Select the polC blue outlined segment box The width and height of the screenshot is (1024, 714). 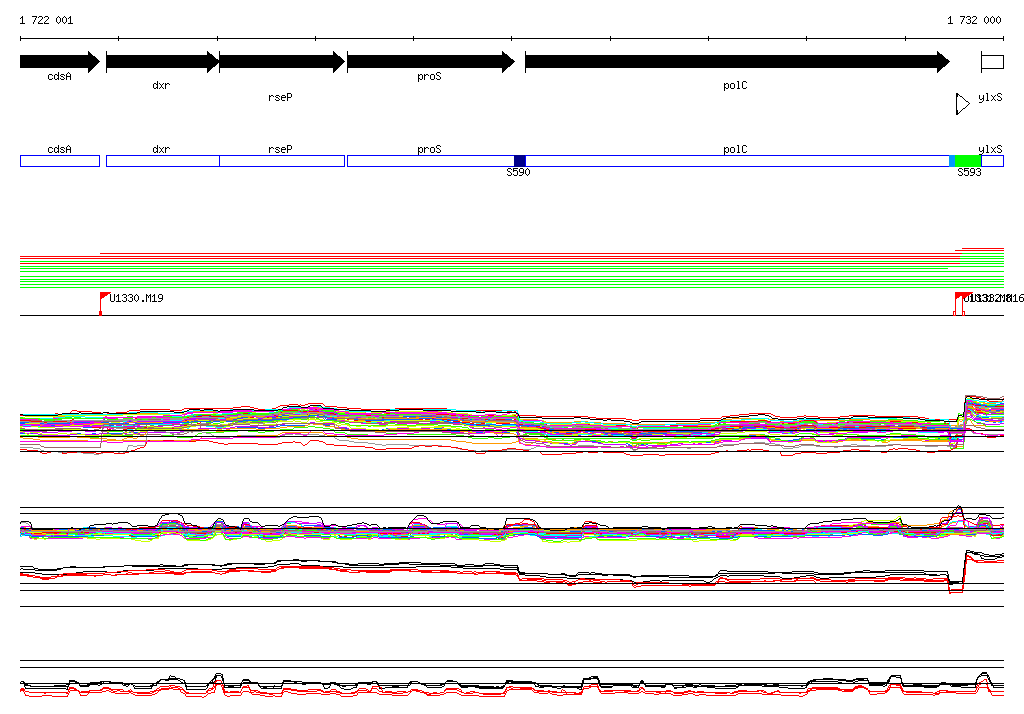(x=737, y=161)
